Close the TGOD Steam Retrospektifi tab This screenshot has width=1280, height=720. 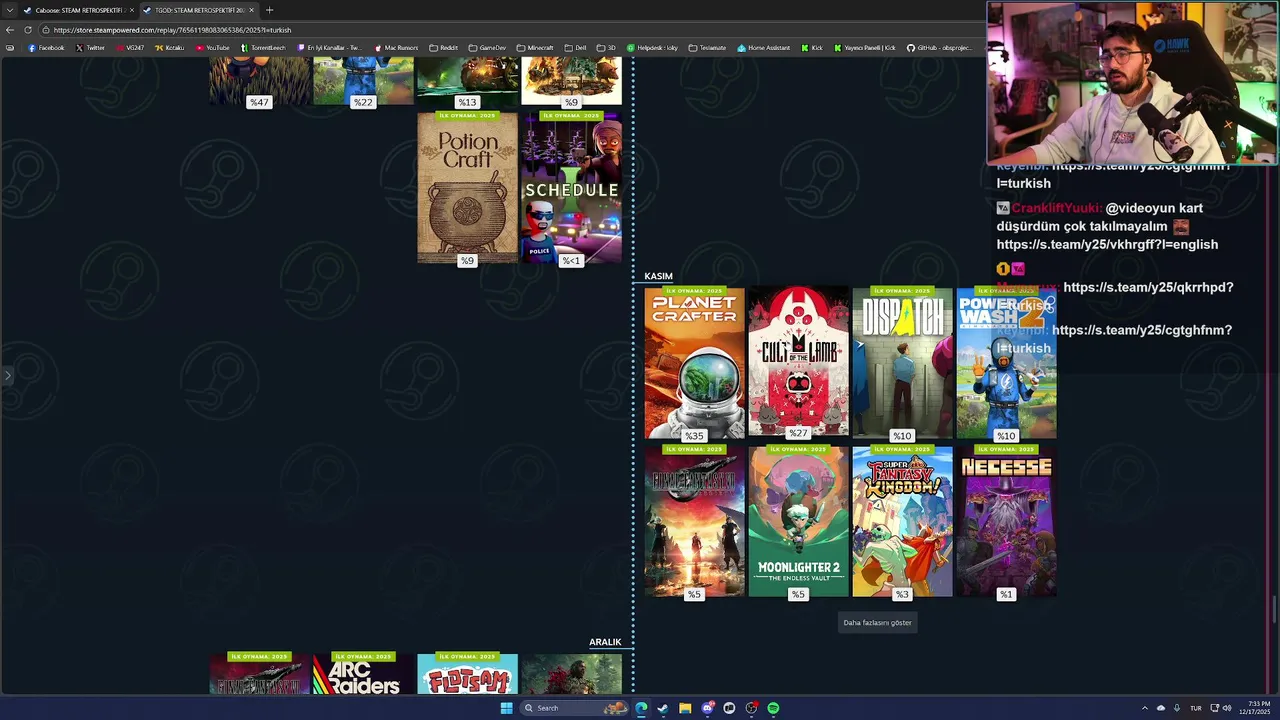coord(251,10)
